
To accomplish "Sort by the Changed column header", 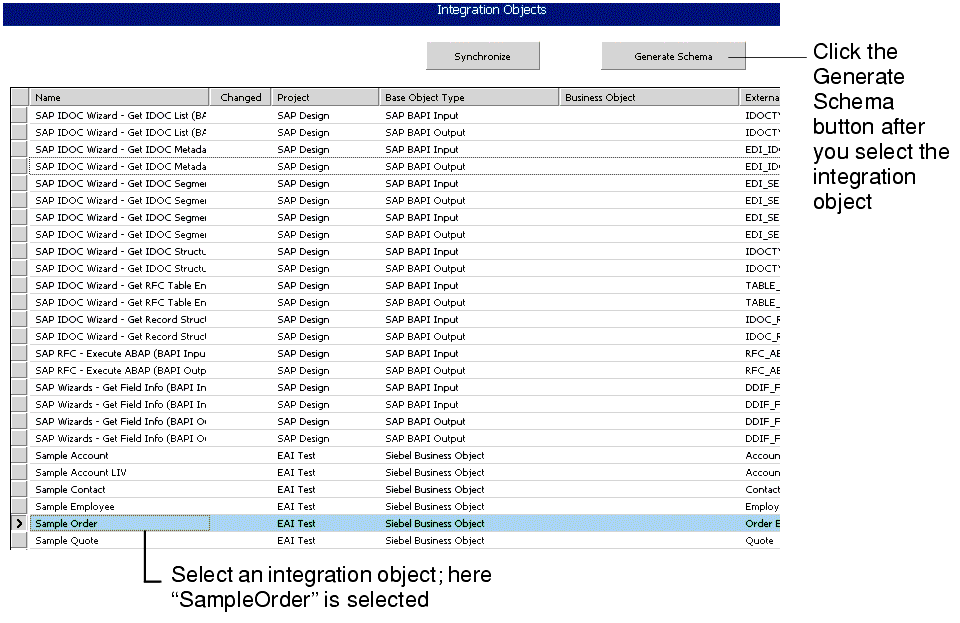I will pyautogui.click(x=240, y=97).
